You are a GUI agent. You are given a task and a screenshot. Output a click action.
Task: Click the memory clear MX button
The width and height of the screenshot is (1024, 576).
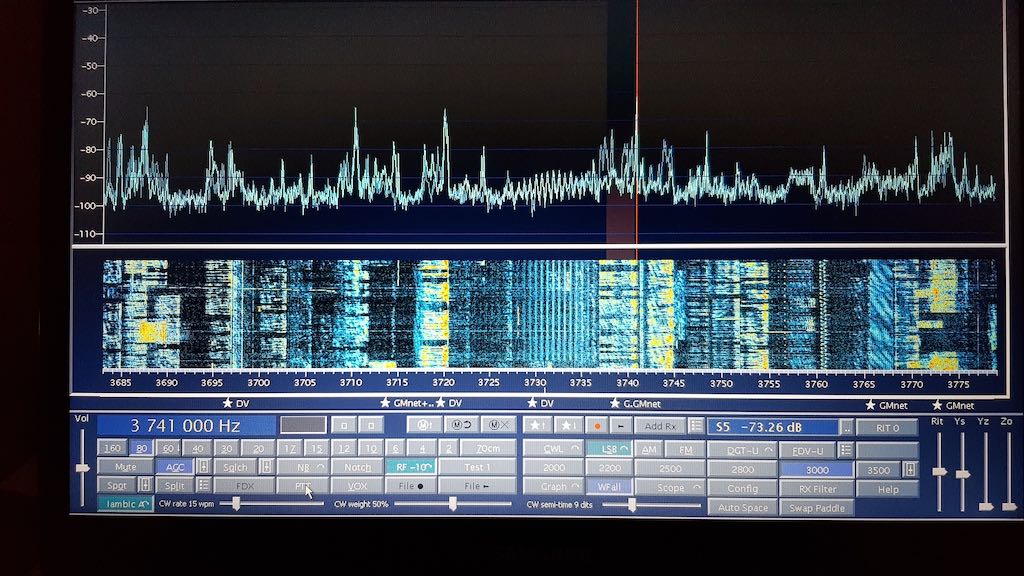497,426
